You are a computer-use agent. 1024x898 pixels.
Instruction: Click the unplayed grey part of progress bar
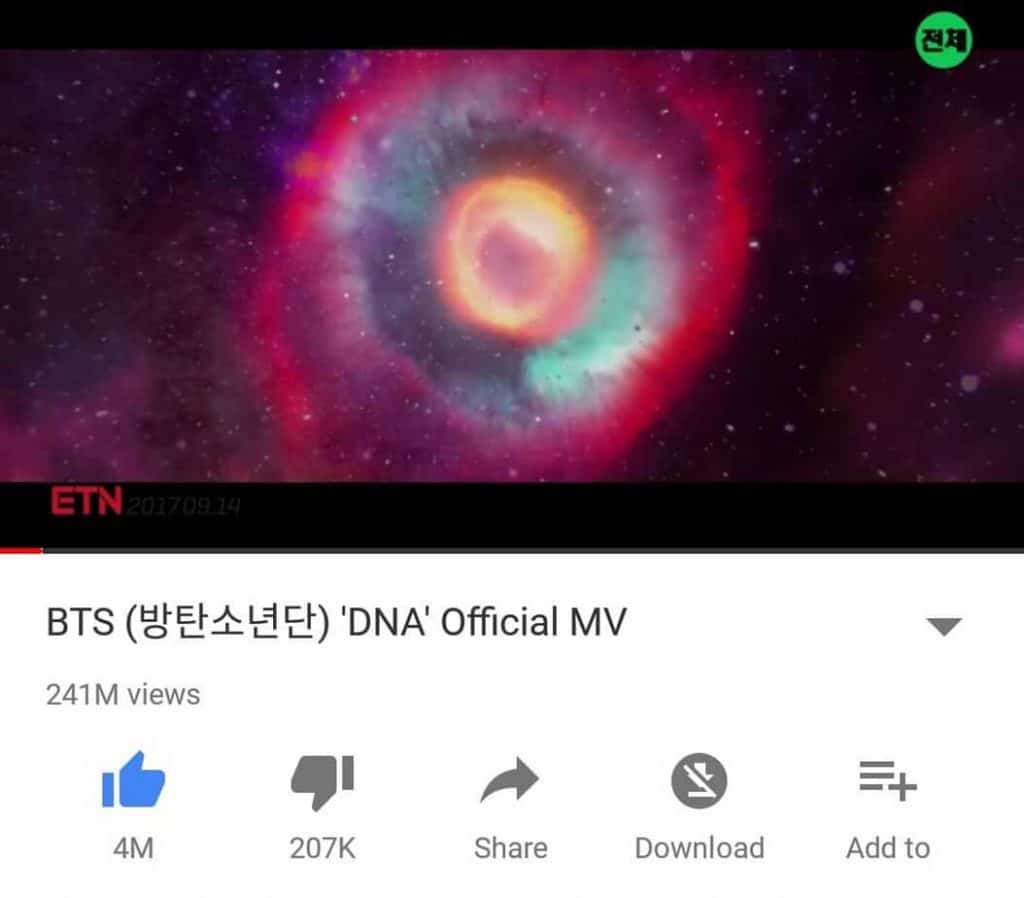pos(534,551)
